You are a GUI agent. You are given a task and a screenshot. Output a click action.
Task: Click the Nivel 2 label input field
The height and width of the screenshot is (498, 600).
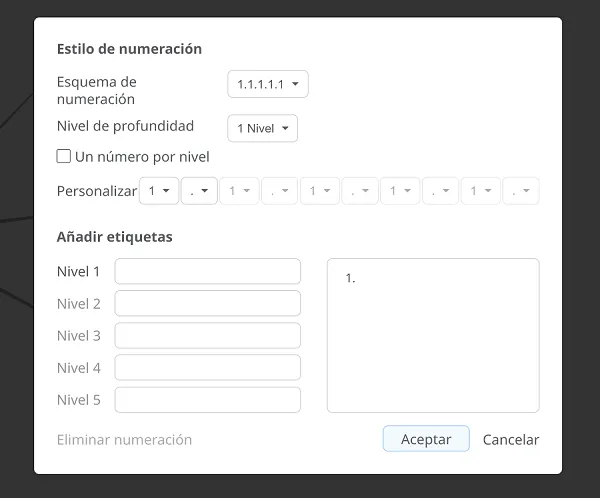click(x=208, y=304)
